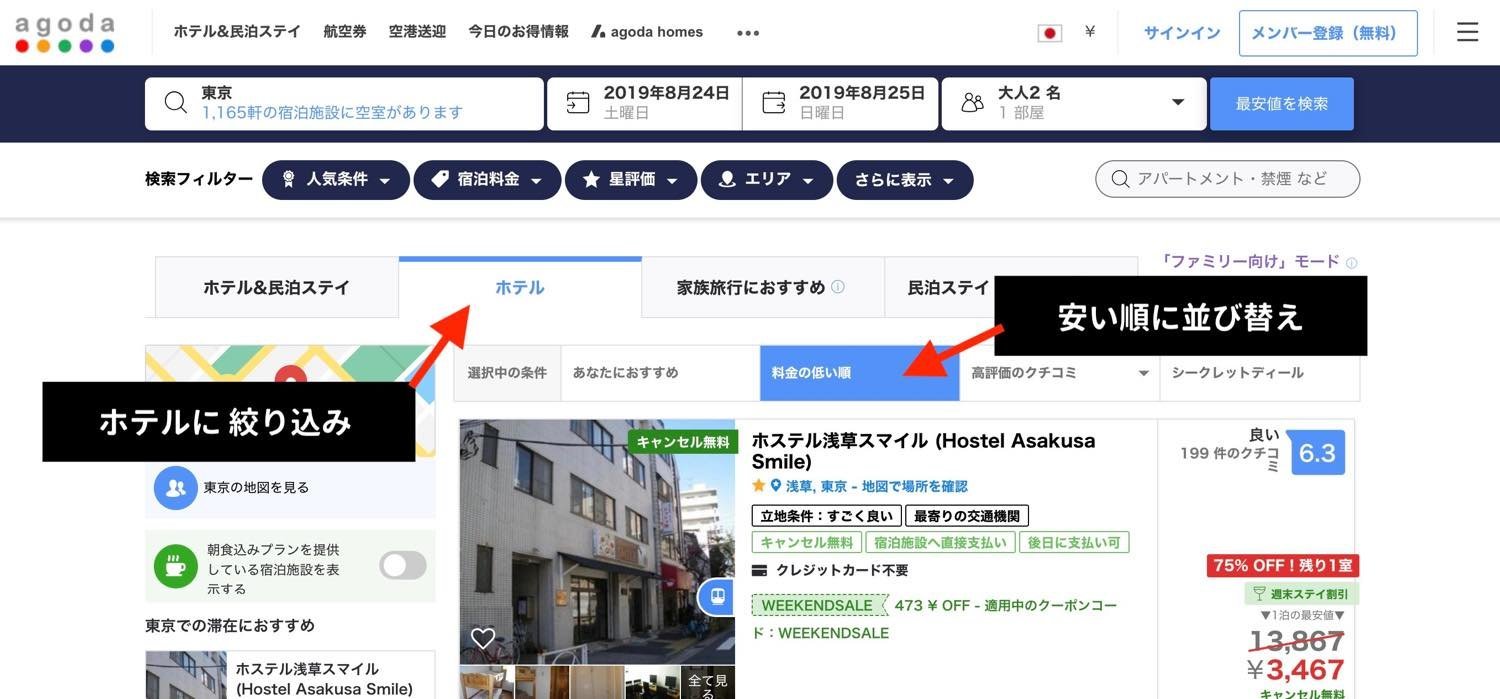Click the 全て見る photo thumbnail

708,682
